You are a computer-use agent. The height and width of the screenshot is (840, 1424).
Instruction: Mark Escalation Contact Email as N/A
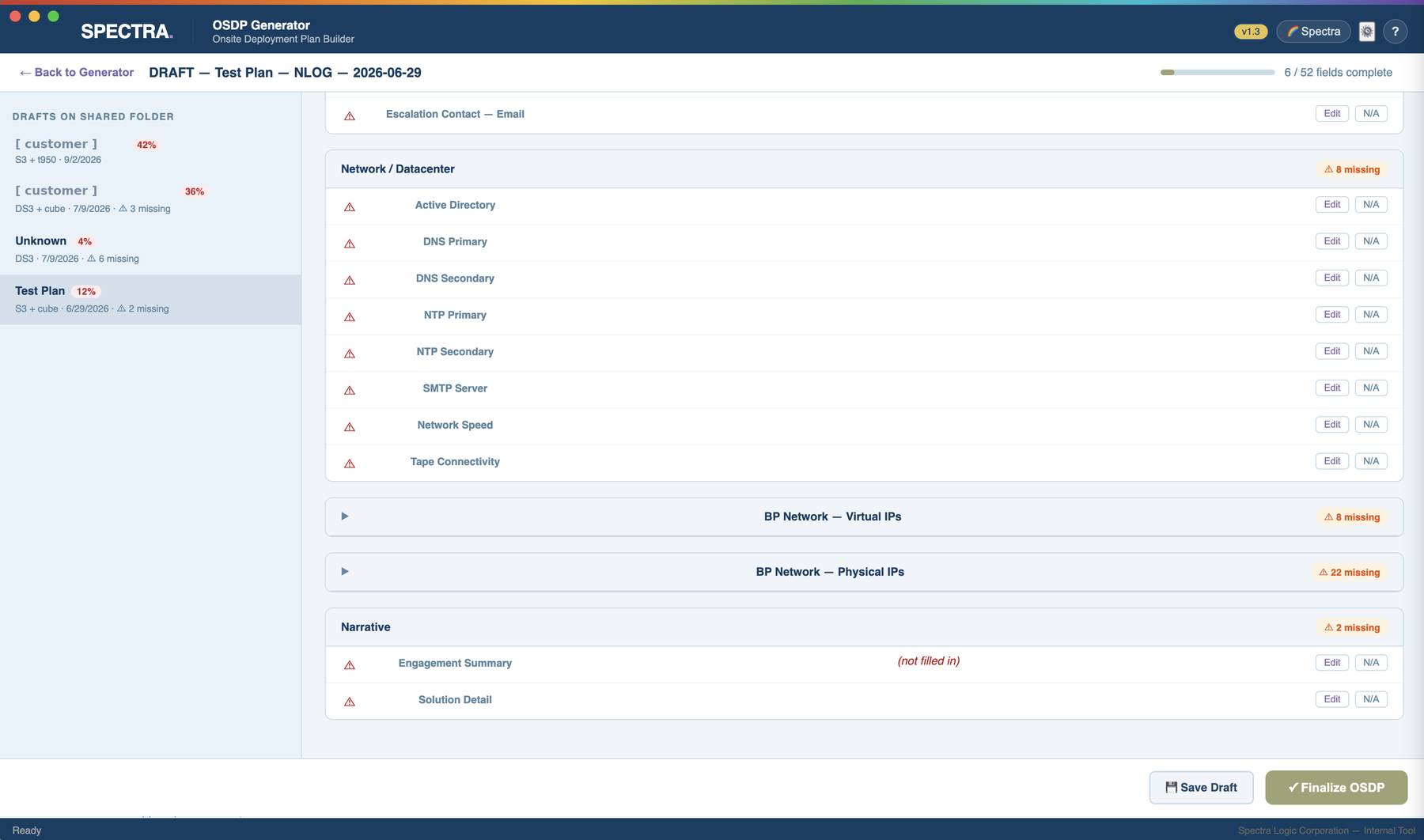[x=1371, y=114]
